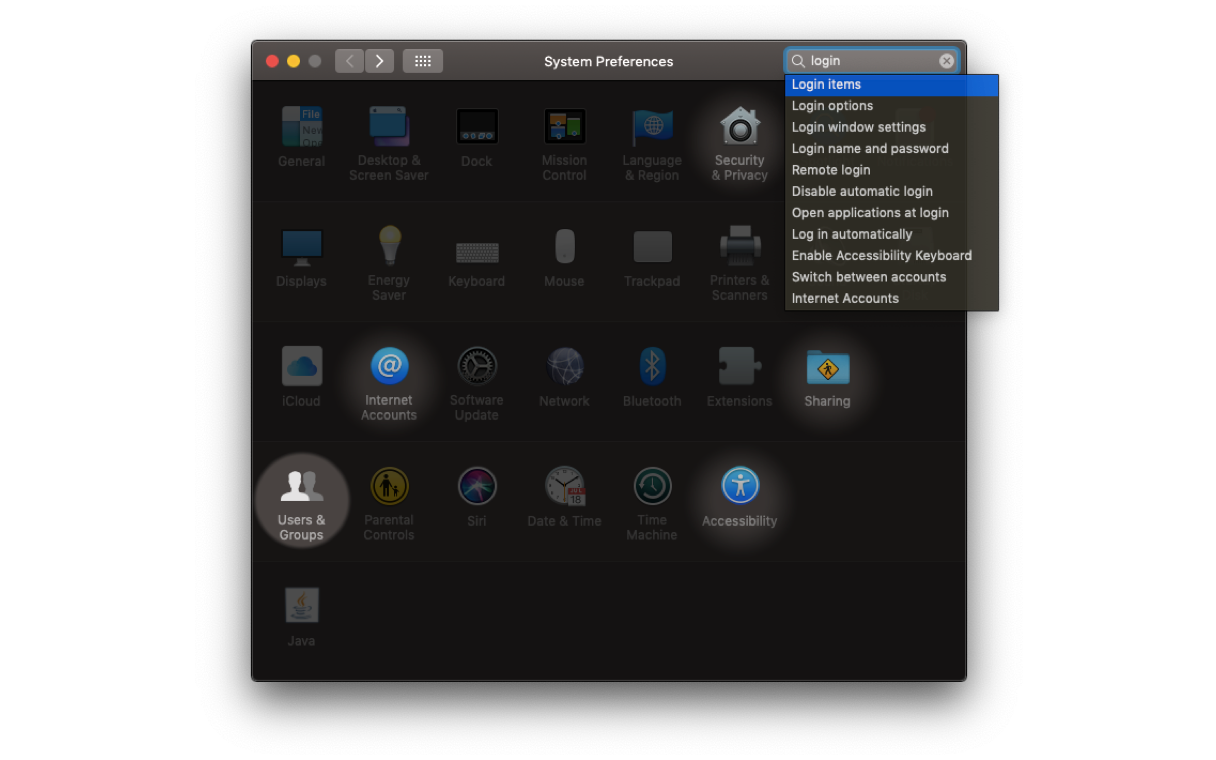Image resolution: width=1216 pixels, height=760 pixels.
Task: Open the Extensions preference pane
Action: click(740, 377)
